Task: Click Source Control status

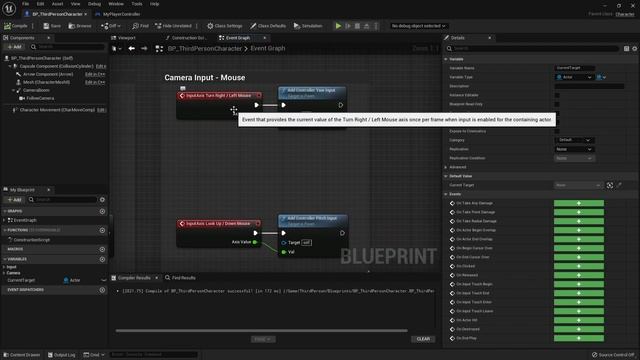Action: (x=613, y=355)
